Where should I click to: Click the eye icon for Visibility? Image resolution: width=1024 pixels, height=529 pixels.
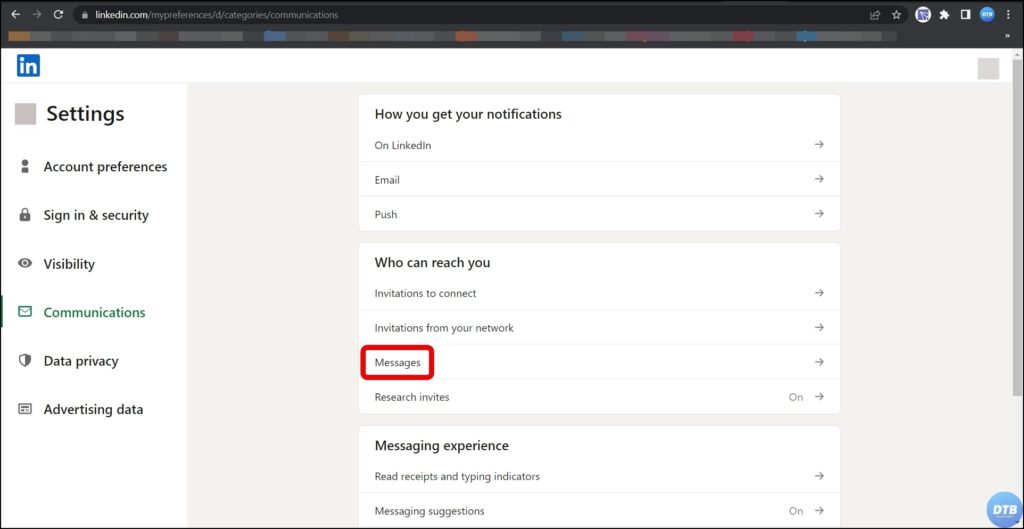click(x=25, y=264)
